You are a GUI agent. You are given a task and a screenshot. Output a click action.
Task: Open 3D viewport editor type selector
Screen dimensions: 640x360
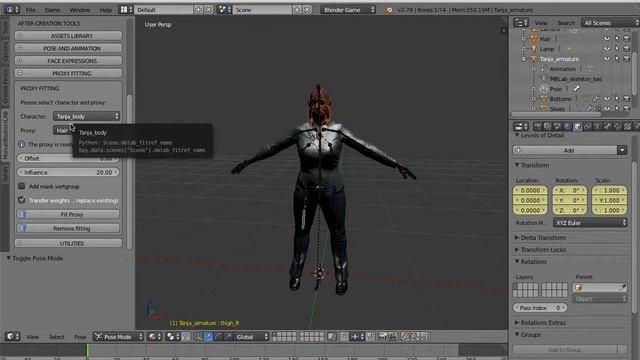pos(12,336)
